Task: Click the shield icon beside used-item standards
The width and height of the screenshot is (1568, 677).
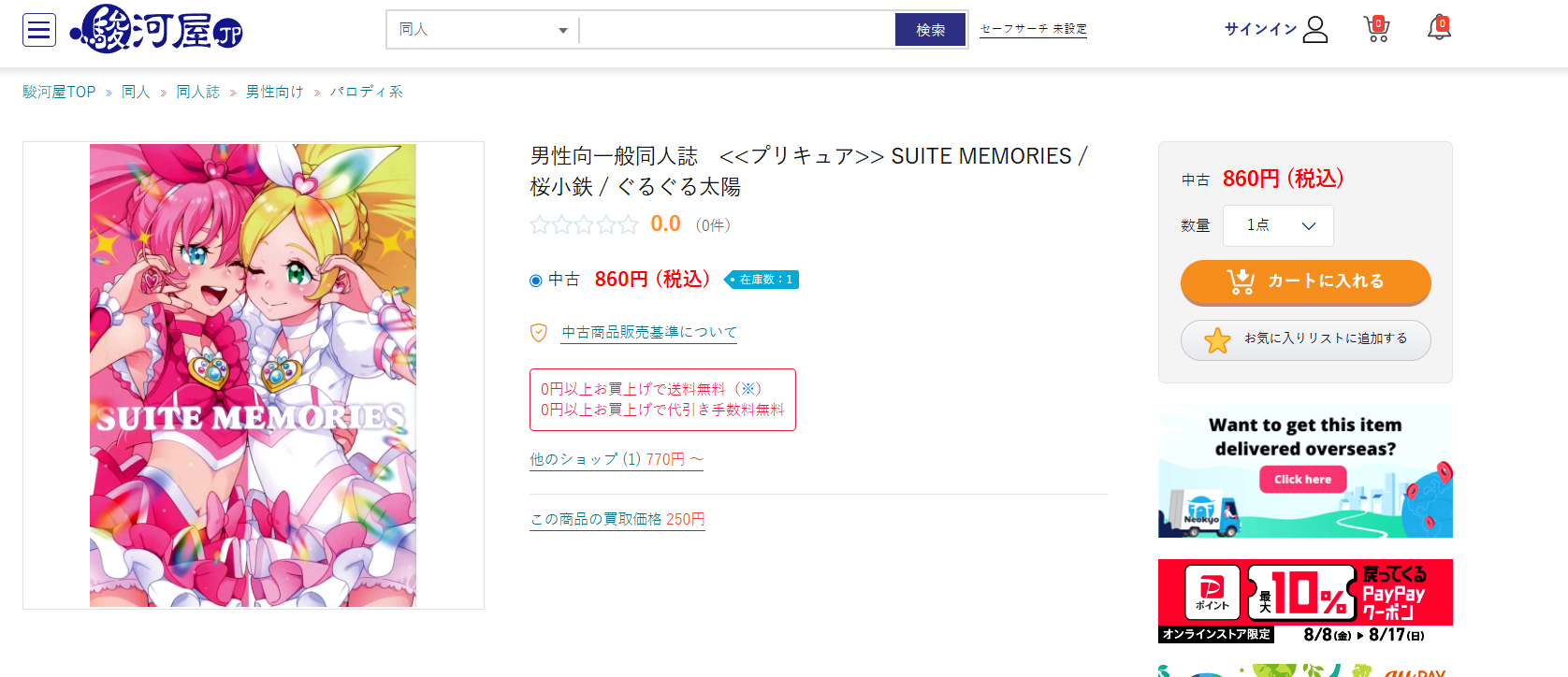Action: tap(539, 333)
